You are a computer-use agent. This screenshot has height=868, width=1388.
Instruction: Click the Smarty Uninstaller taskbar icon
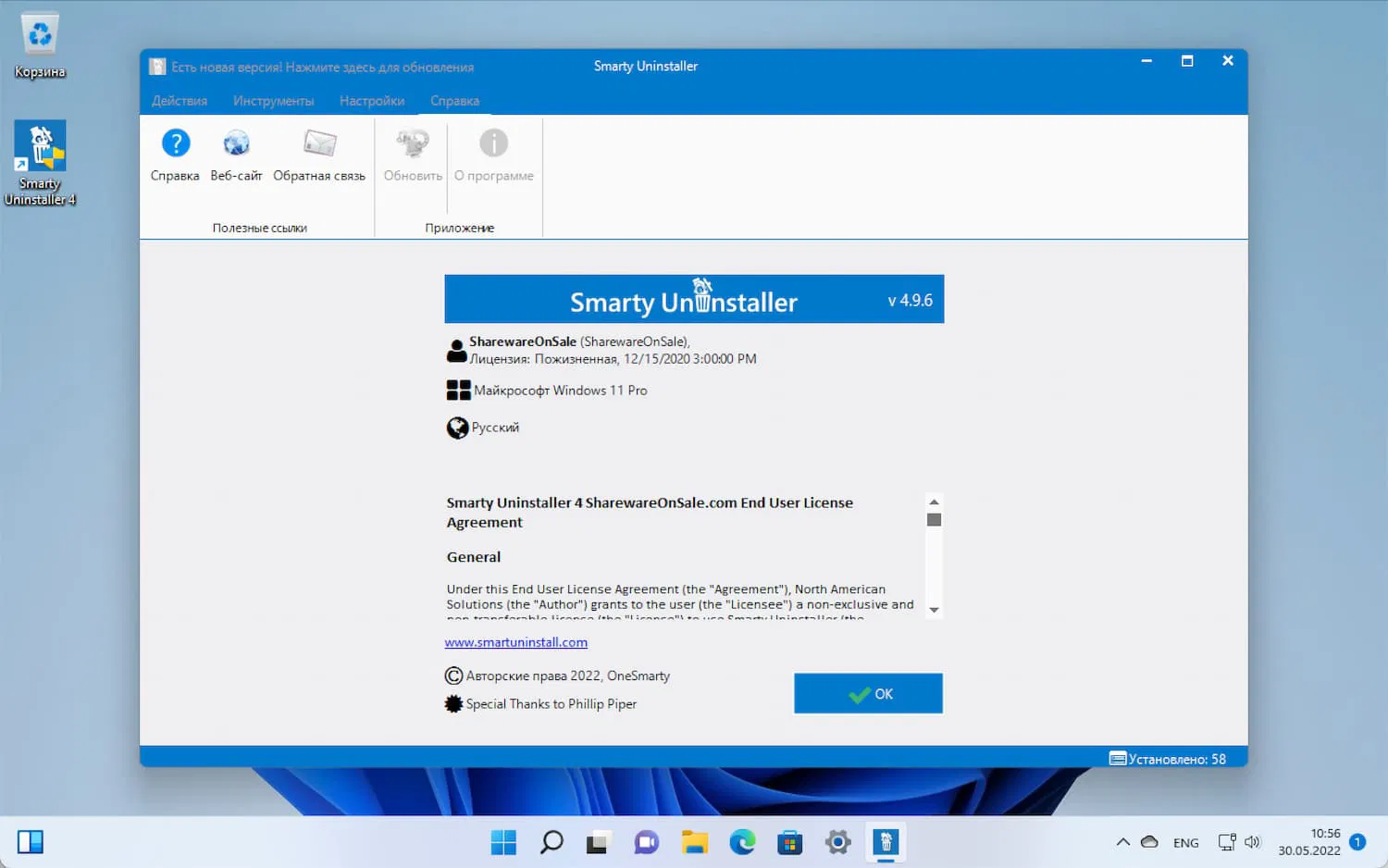886,842
